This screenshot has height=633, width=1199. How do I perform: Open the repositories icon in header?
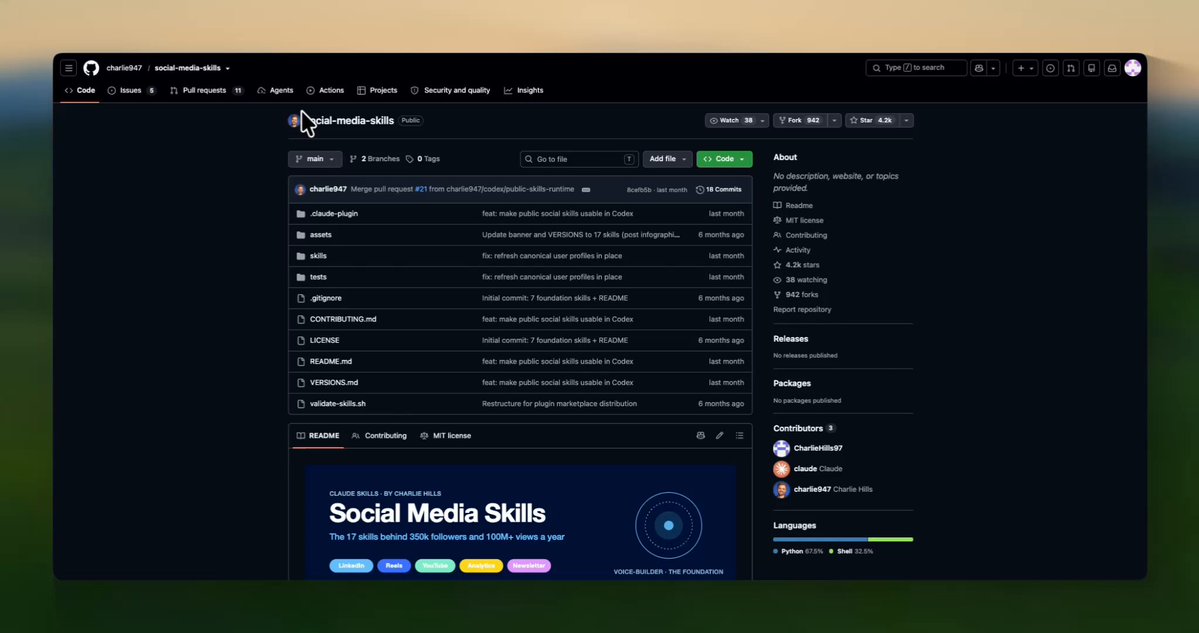coord(1092,68)
